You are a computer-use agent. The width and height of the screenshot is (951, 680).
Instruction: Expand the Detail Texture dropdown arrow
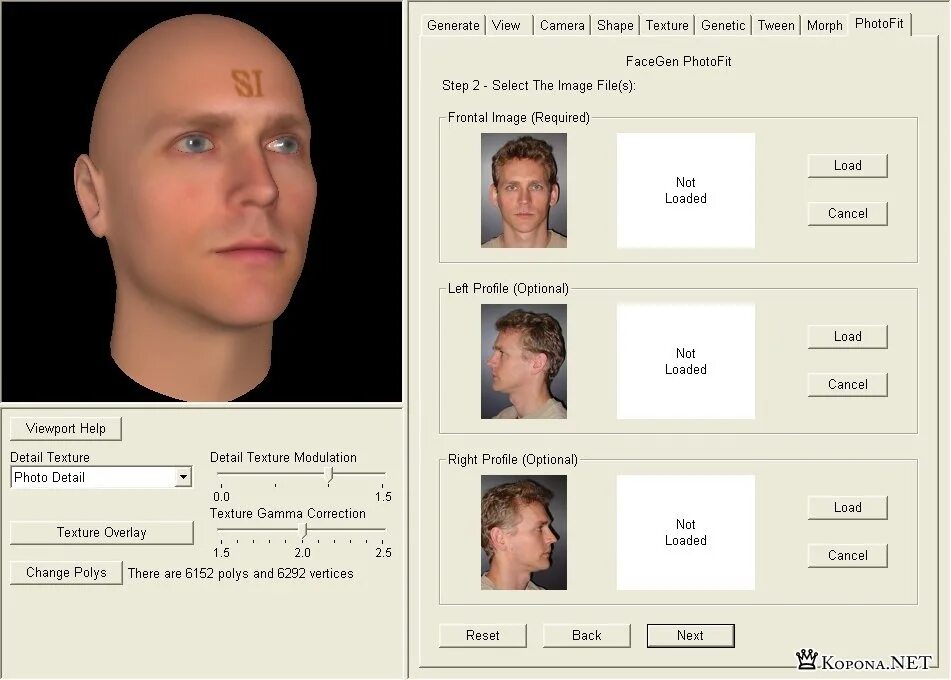[x=183, y=477]
